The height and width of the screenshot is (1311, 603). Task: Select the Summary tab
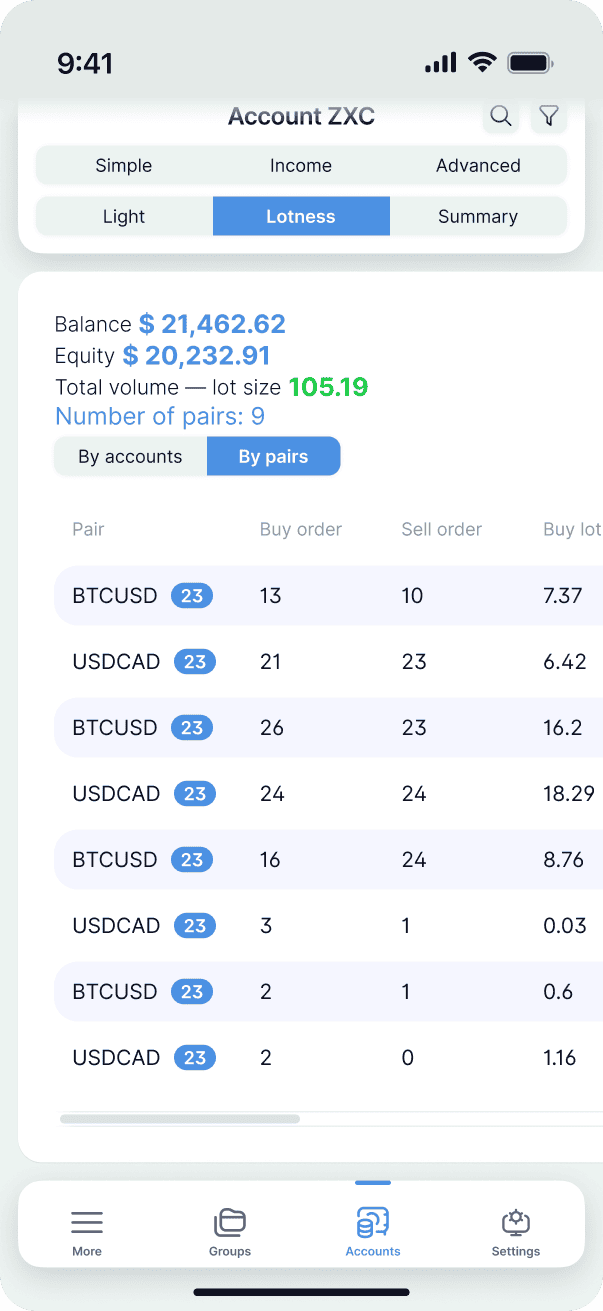478,216
